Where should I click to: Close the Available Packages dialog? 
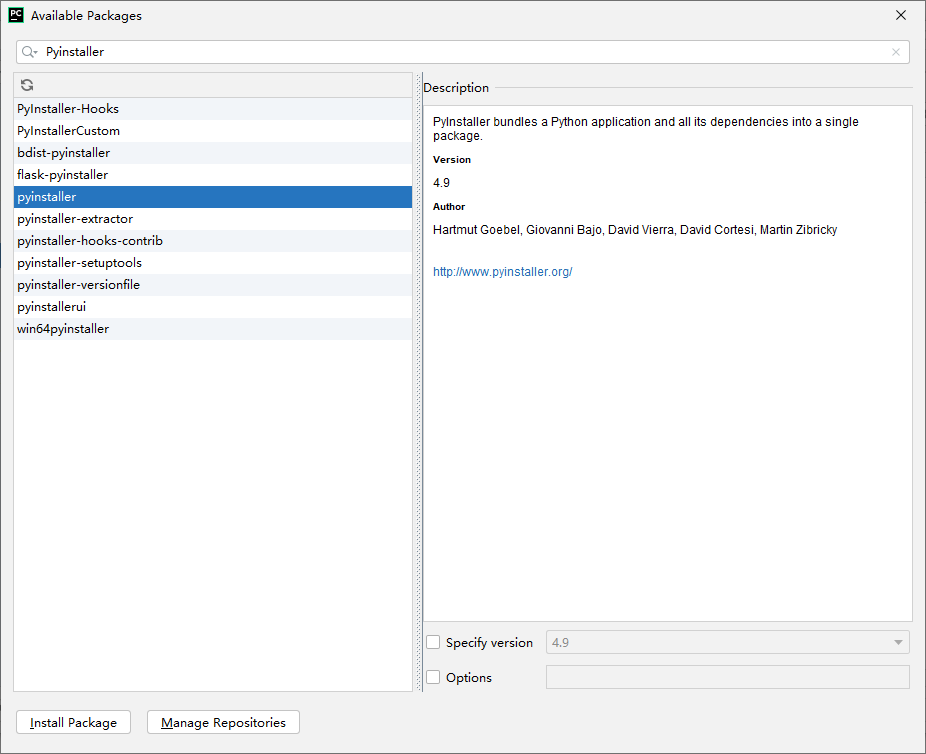click(x=901, y=15)
